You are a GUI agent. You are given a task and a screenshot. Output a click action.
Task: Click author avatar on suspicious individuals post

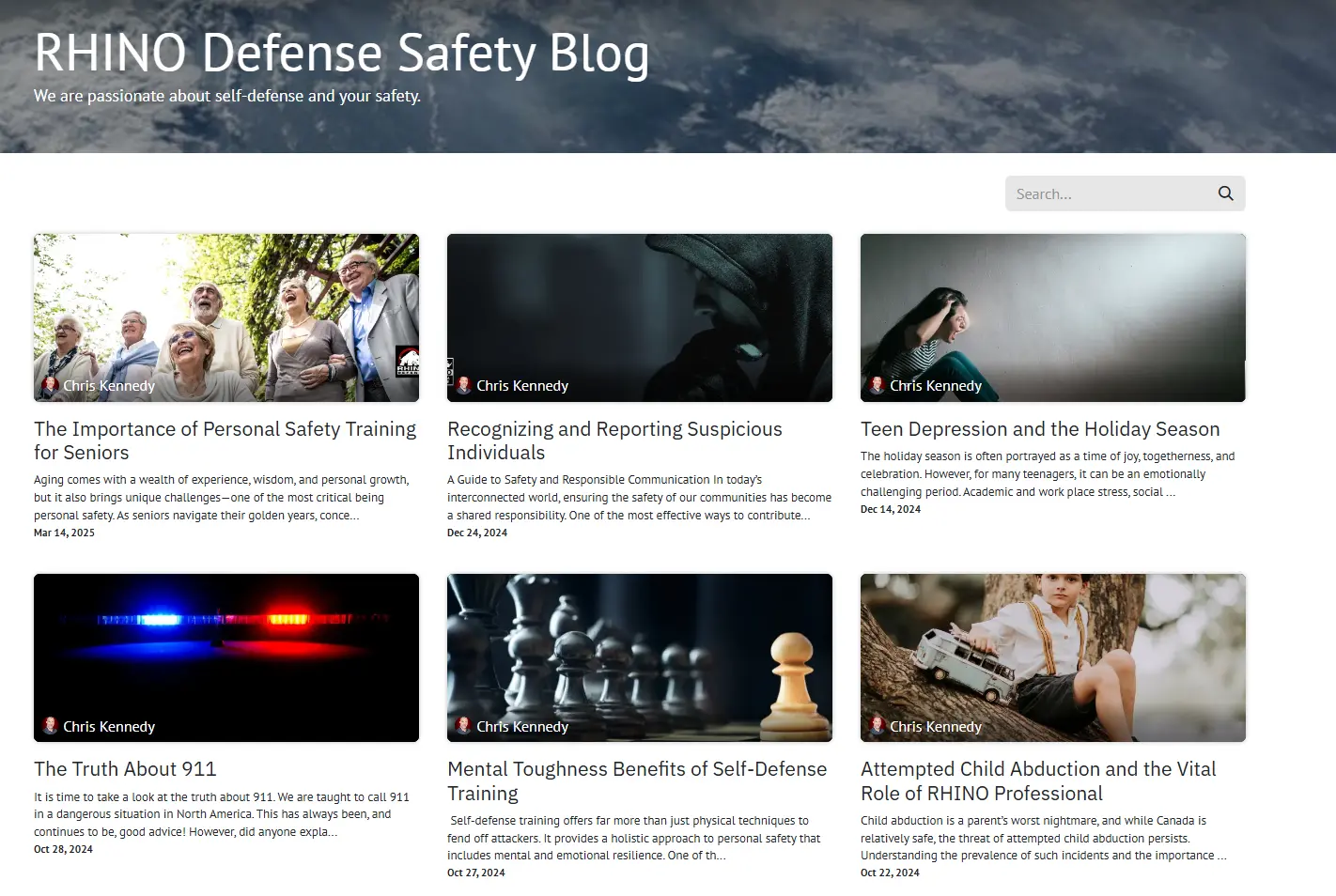click(x=463, y=385)
